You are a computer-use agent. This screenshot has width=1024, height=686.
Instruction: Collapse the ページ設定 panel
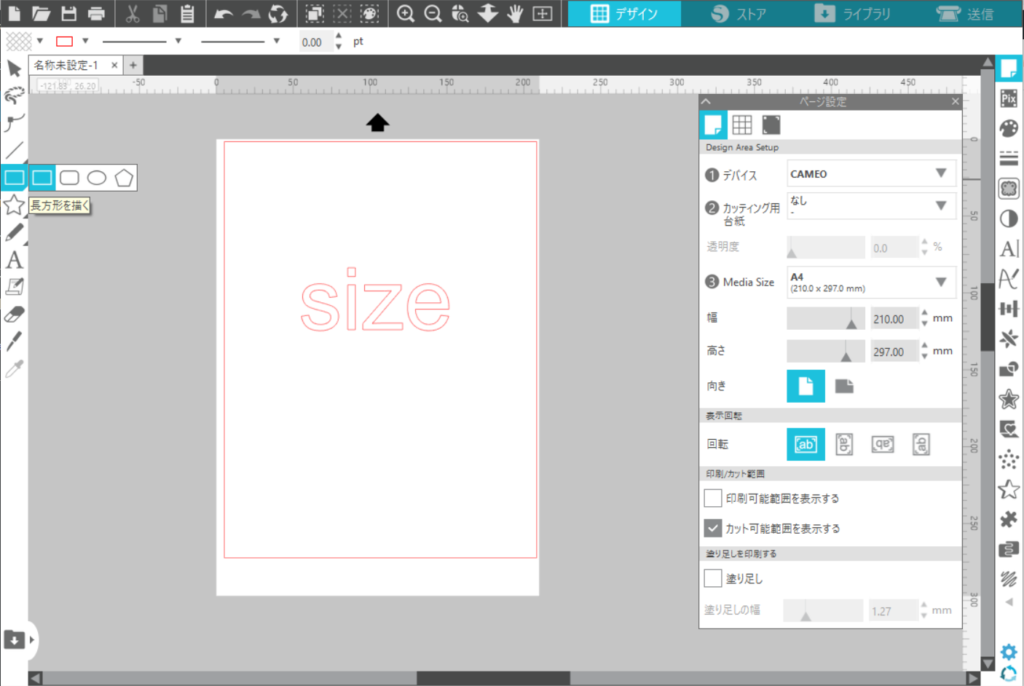click(x=706, y=101)
